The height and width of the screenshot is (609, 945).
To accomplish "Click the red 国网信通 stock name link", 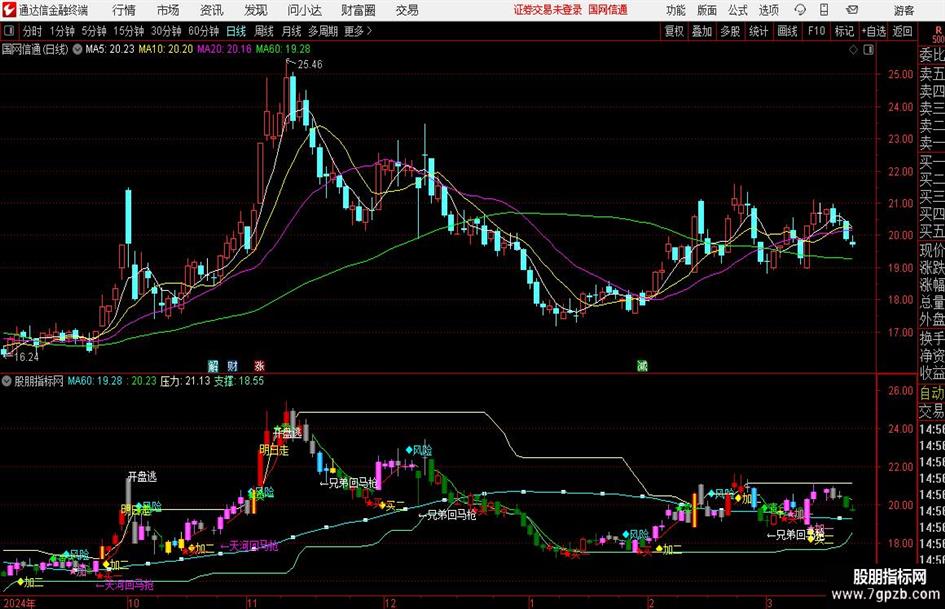I will click(608, 10).
